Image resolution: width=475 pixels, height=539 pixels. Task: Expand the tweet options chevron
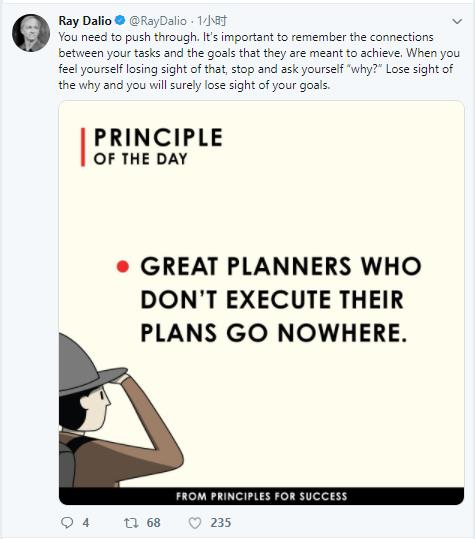(x=457, y=21)
